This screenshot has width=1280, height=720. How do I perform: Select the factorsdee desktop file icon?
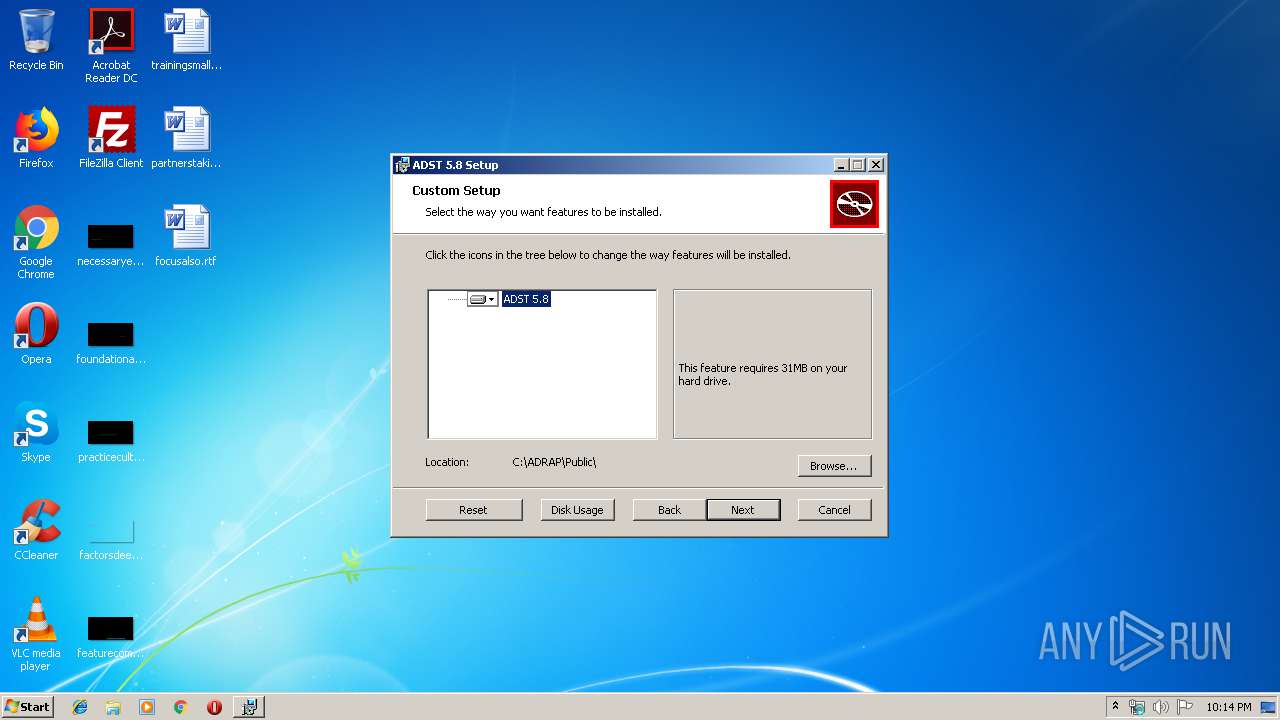pos(111,539)
